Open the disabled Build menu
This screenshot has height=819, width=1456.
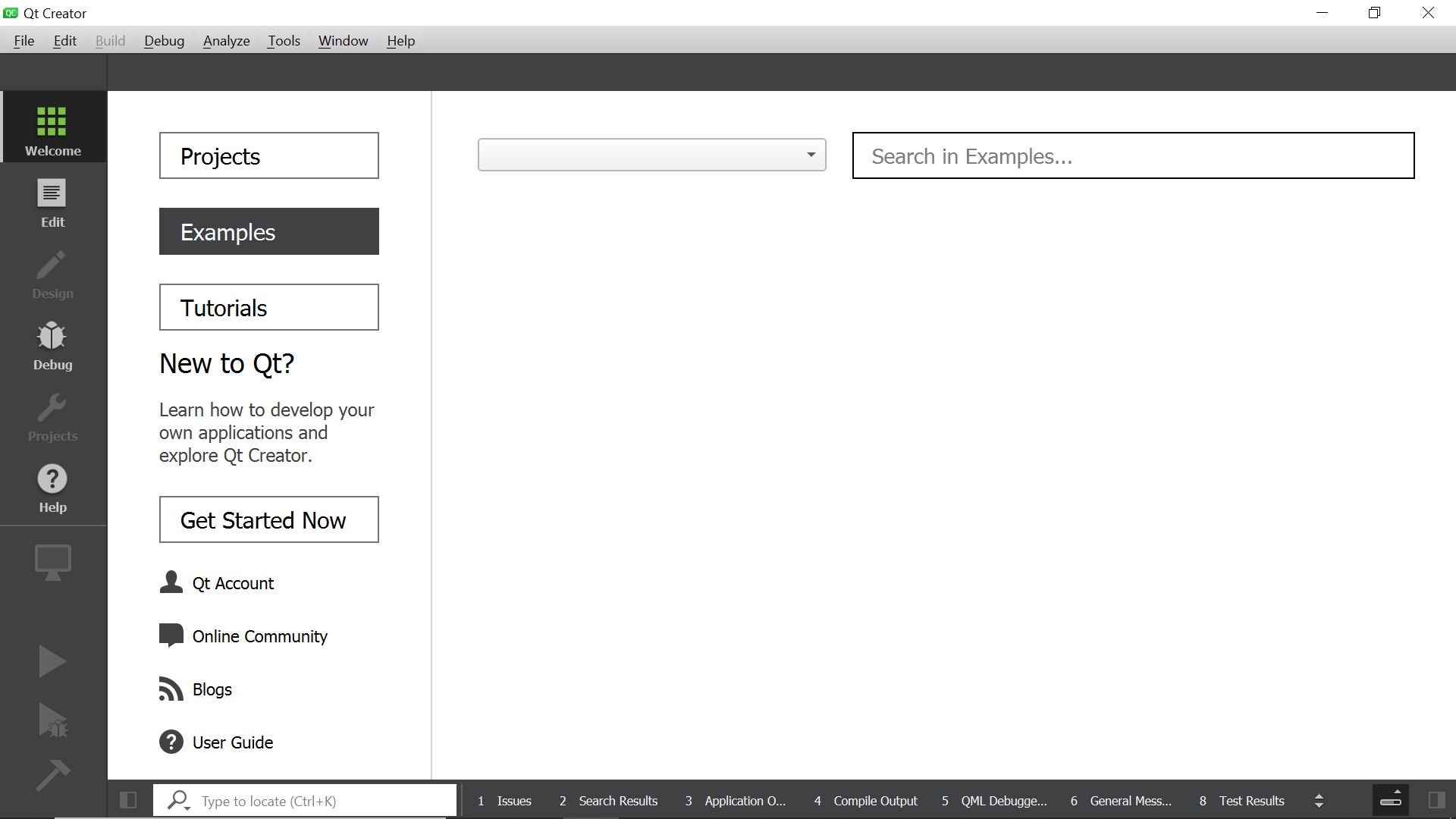pos(111,41)
